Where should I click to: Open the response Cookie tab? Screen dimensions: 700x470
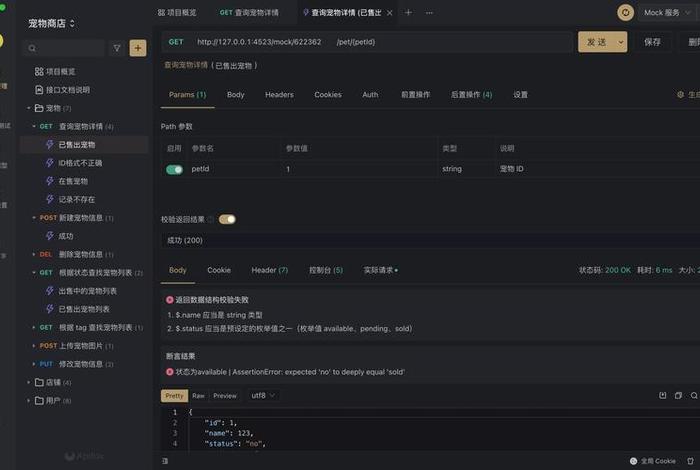coord(219,270)
